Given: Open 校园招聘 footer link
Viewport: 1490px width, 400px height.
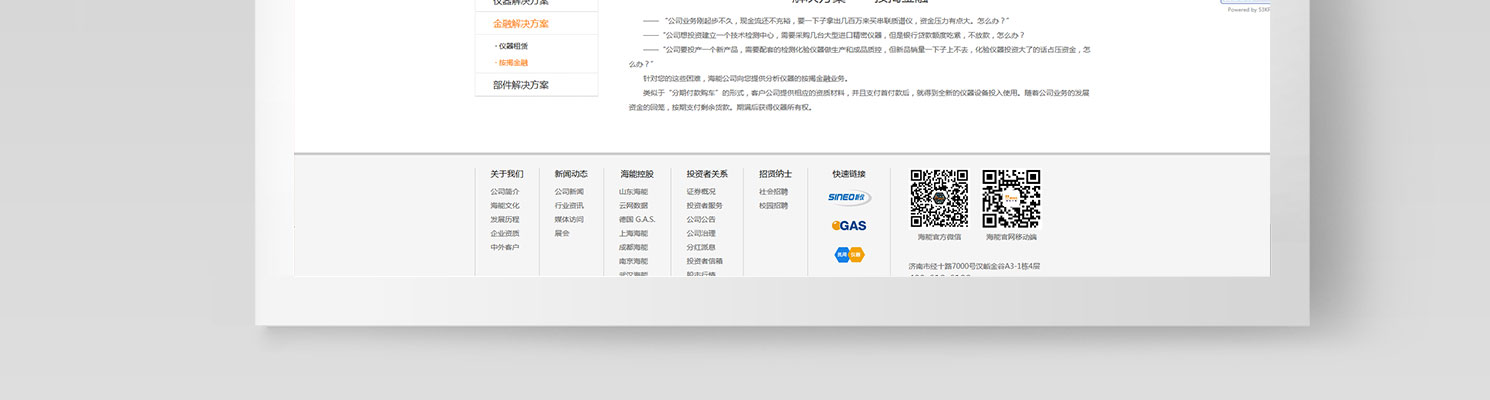Looking at the screenshot, I should tap(773, 206).
